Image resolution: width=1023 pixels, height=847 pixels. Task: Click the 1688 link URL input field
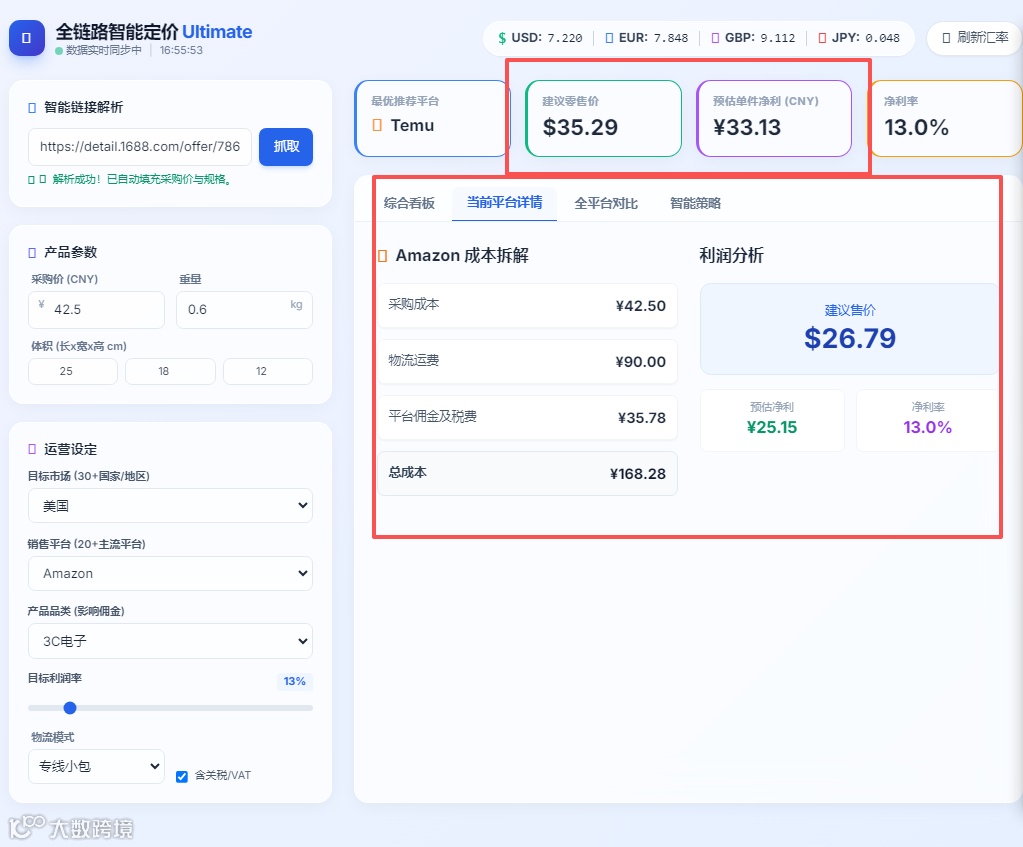tap(140, 147)
